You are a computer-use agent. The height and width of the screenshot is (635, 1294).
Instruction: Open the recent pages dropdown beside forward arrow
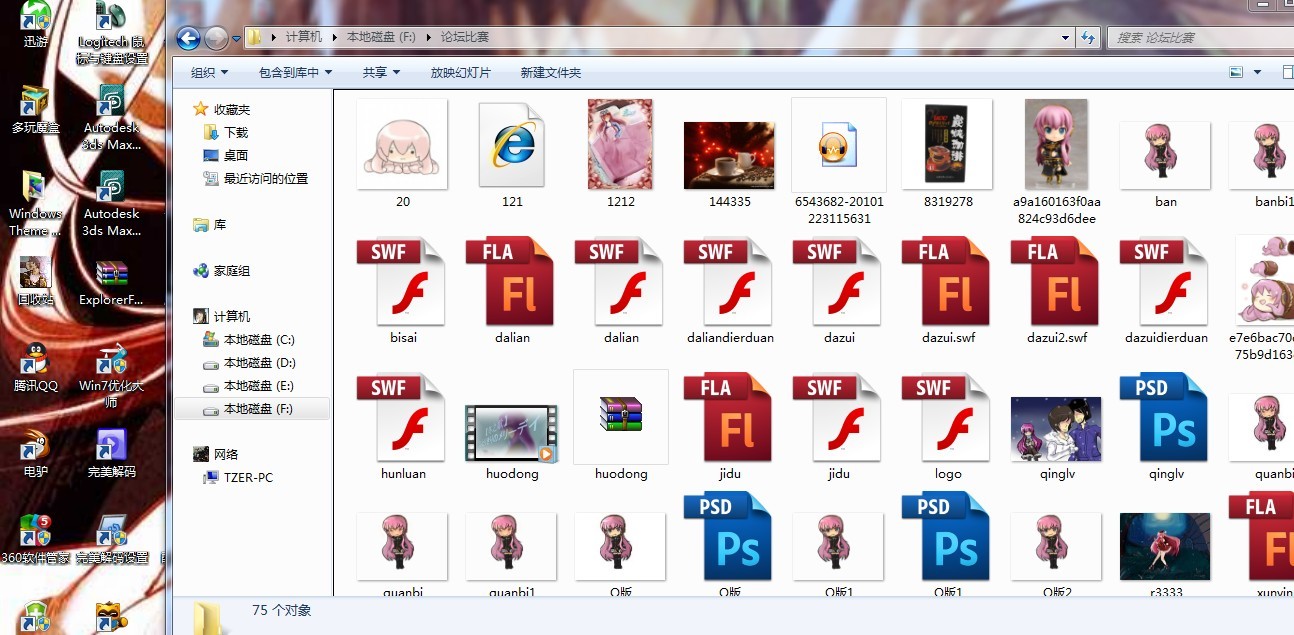237,38
